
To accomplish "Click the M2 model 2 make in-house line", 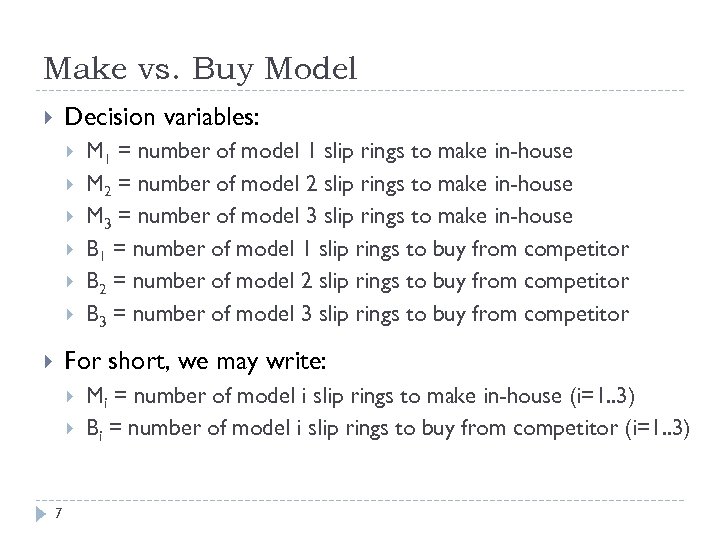I will click(x=330, y=184).
